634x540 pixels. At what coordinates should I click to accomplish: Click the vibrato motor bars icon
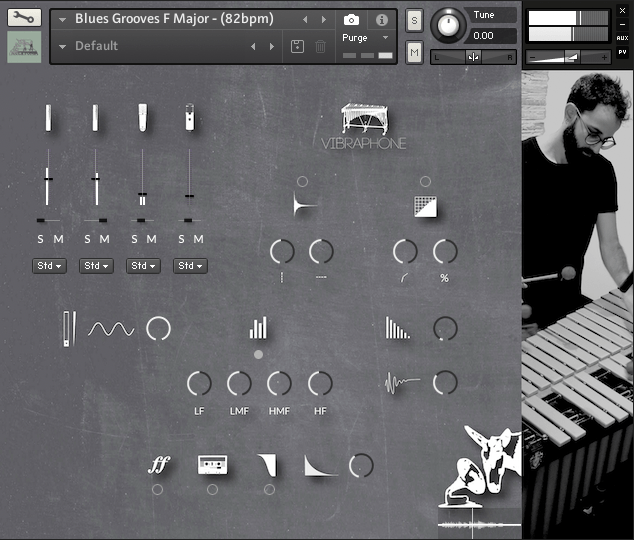tap(70, 329)
